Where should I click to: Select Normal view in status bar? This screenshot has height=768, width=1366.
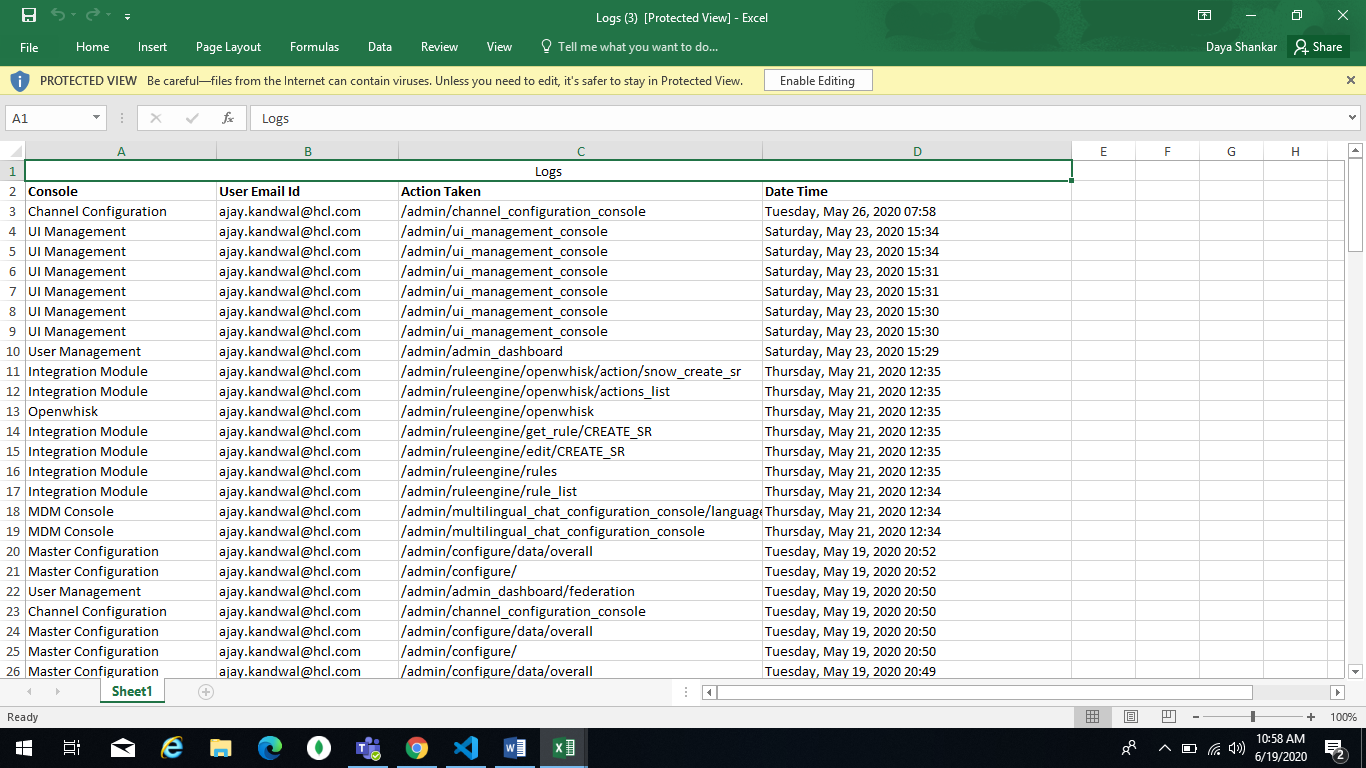tap(1093, 717)
